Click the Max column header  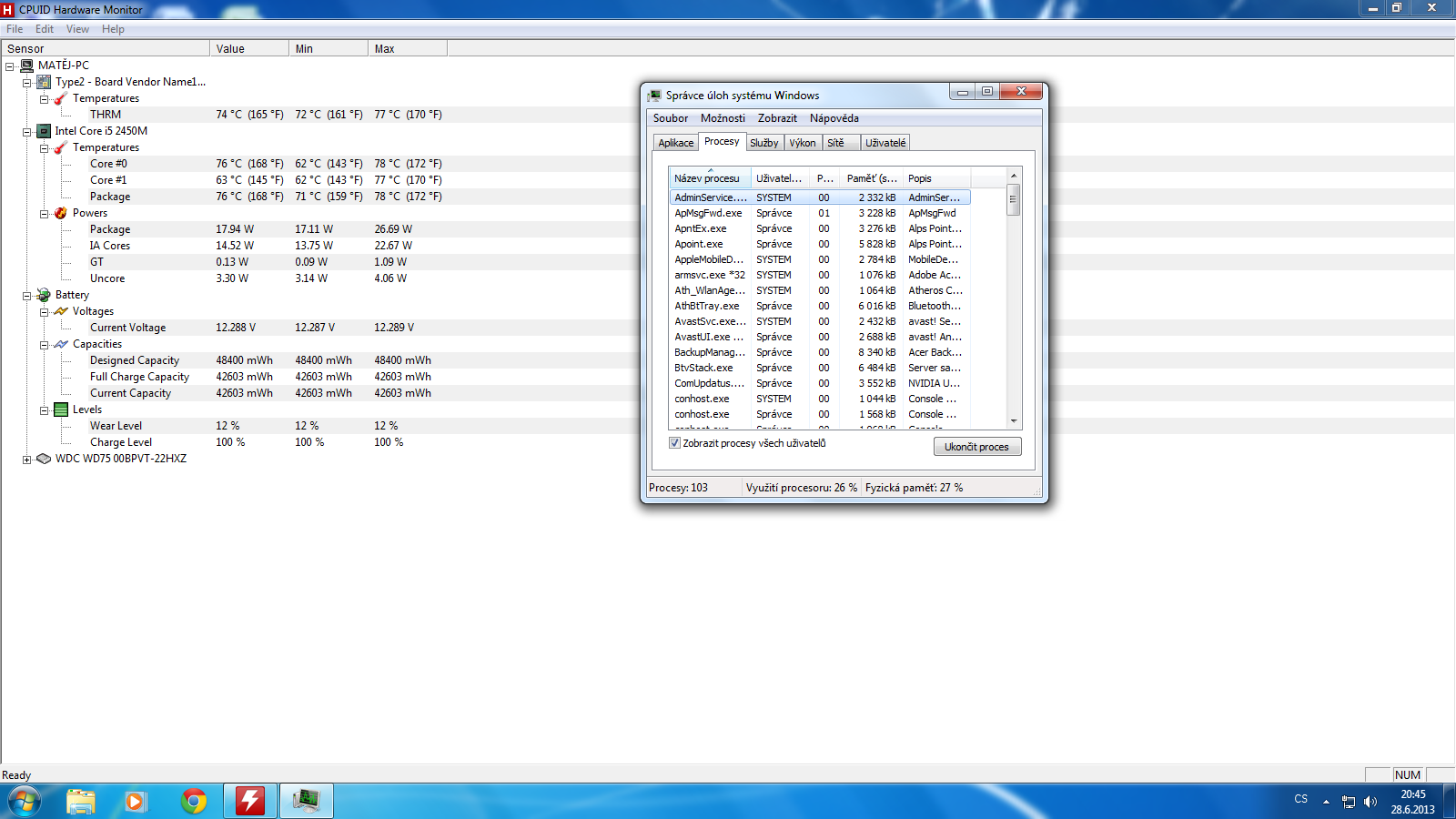coord(408,49)
